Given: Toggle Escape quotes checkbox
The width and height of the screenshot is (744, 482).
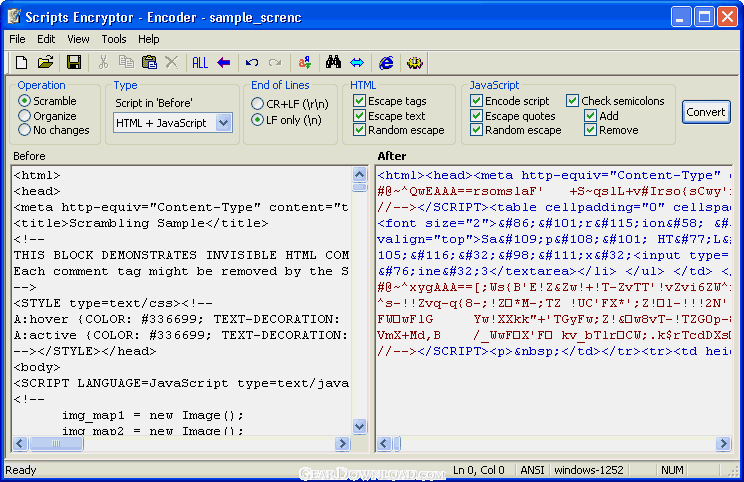Looking at the screenshot, I should (x=476, y=115).
